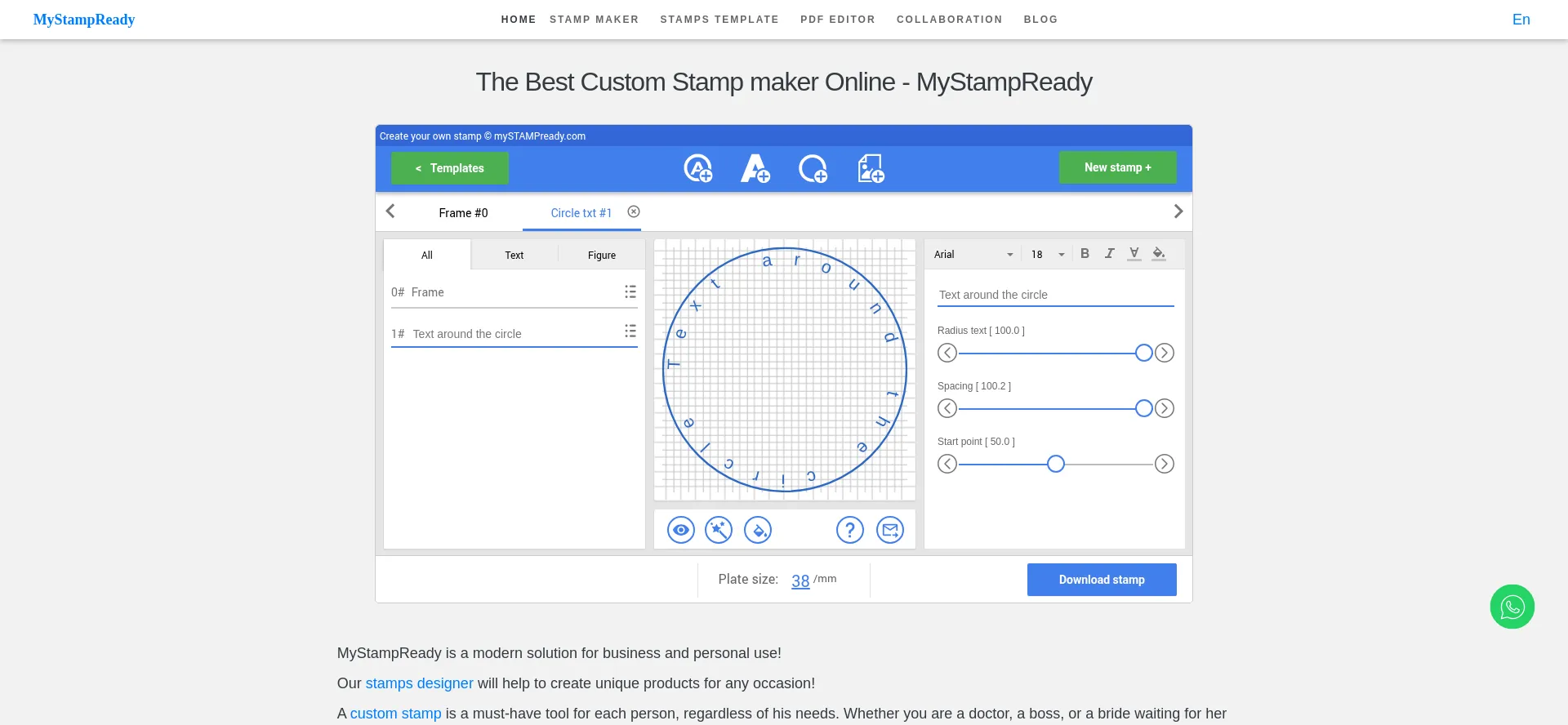Screen dimensions: 1568x725
Task: Click the Text around the circle input field
Action: point(1055,295)
